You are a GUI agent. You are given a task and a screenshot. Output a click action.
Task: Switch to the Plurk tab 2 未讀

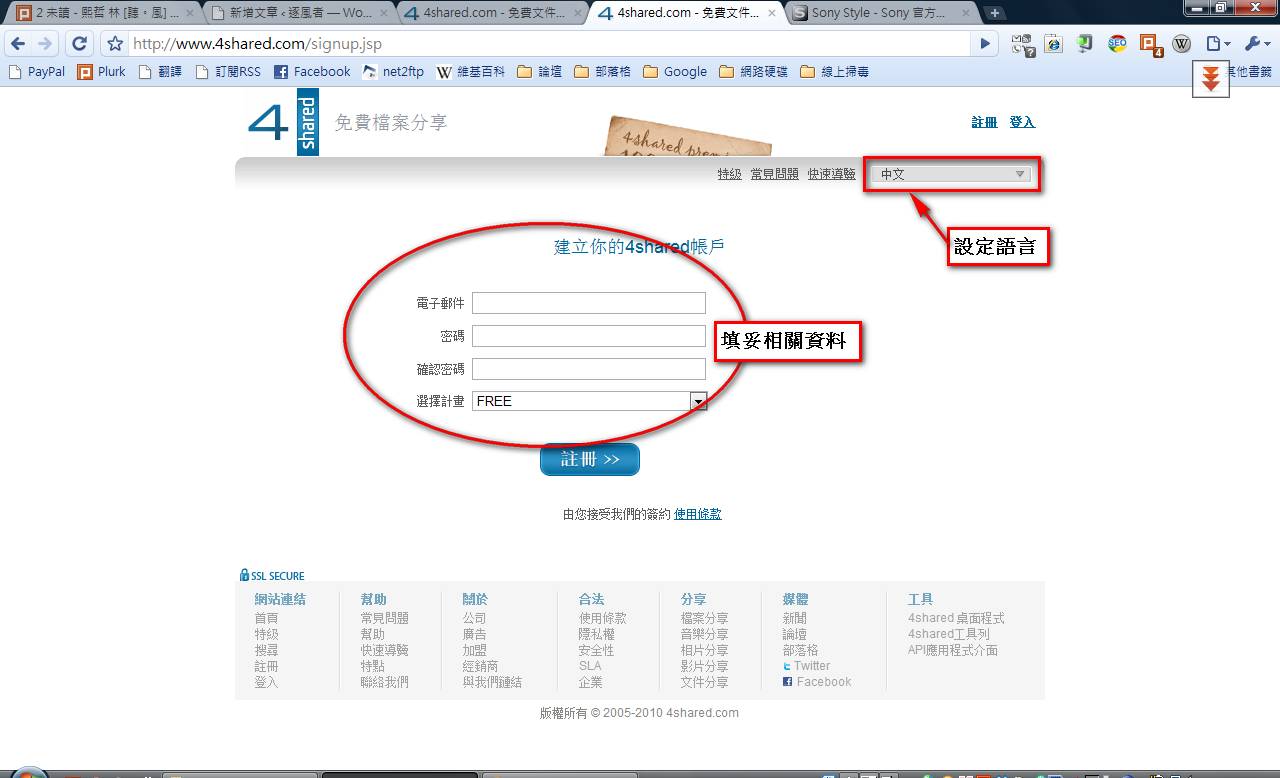(x=103, y=13)
